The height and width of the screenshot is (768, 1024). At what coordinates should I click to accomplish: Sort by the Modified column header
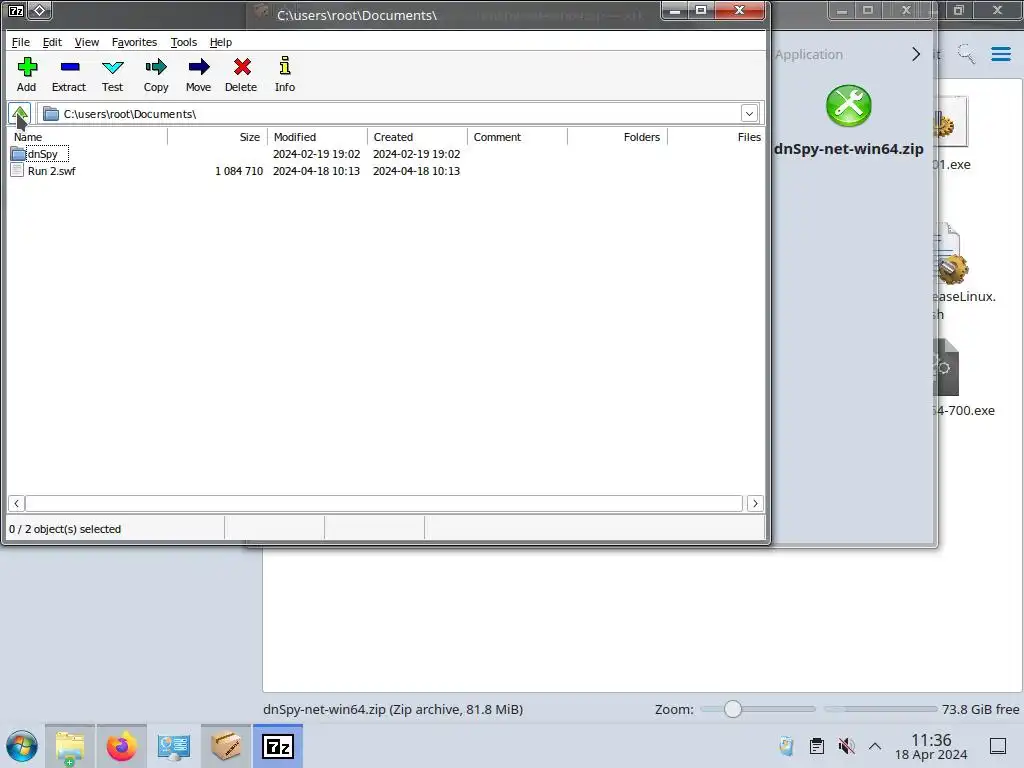[317, 137]
